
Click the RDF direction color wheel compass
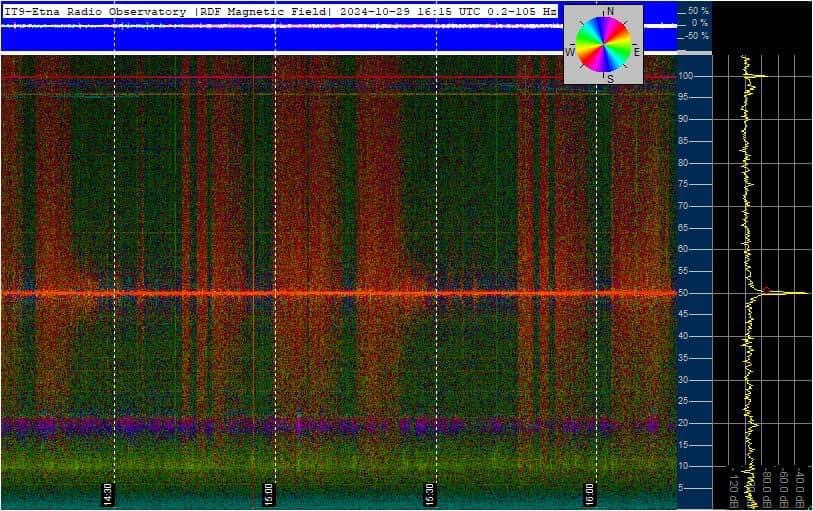(604, 45)
